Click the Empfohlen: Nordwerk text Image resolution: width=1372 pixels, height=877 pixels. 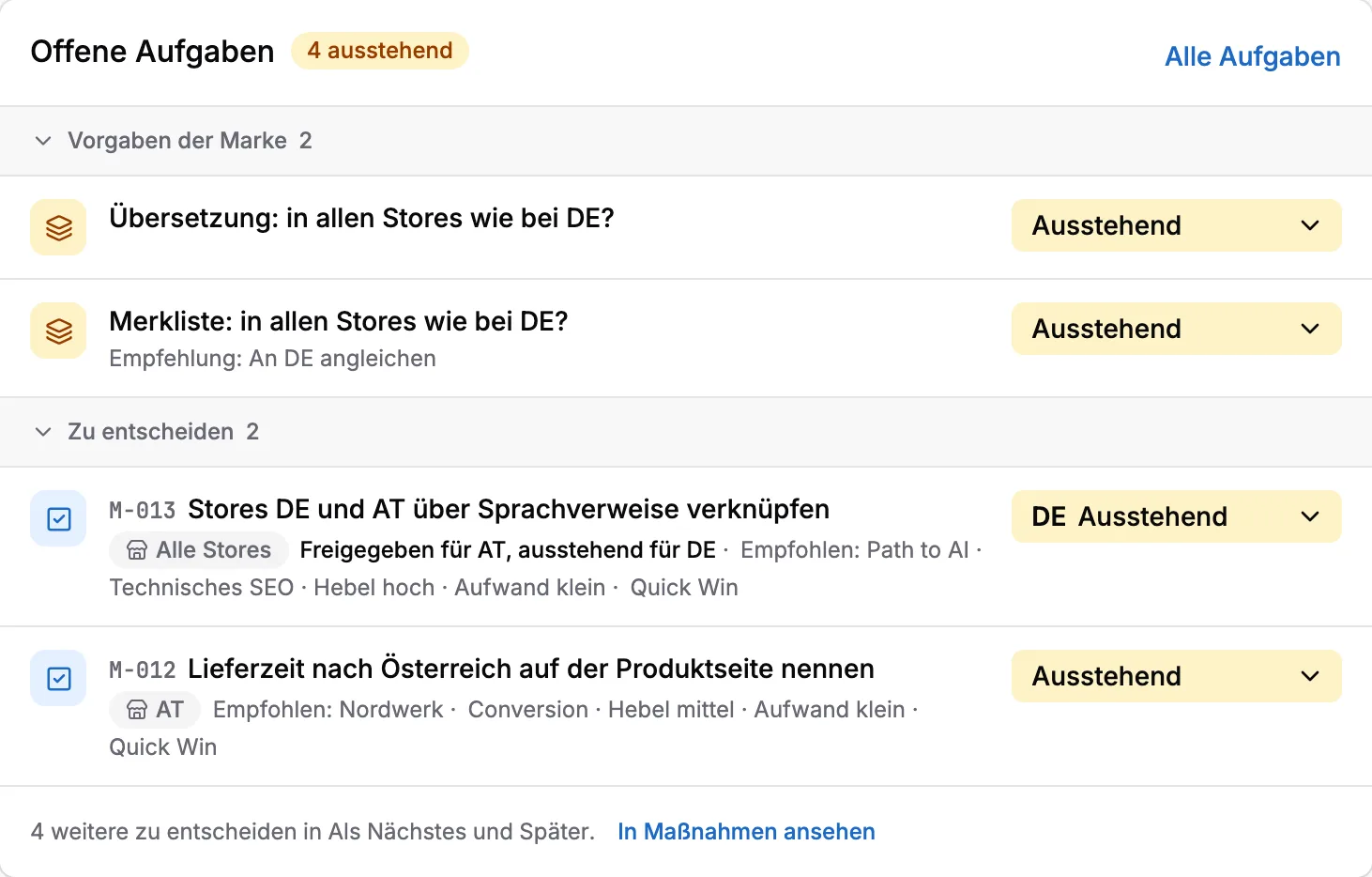(328, 710)
